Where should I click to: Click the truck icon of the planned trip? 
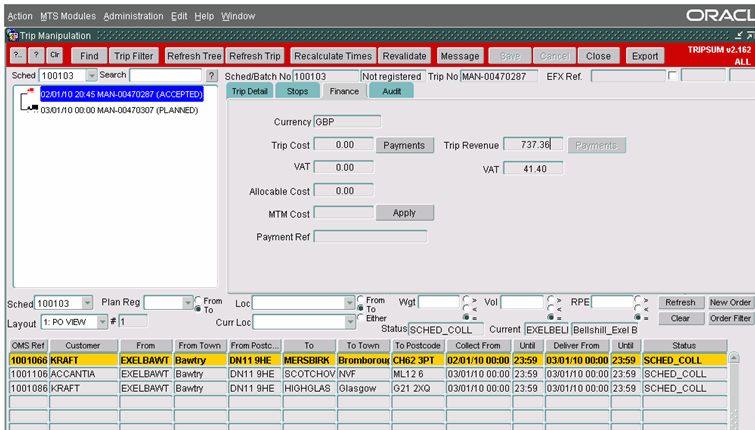(32, 108)
